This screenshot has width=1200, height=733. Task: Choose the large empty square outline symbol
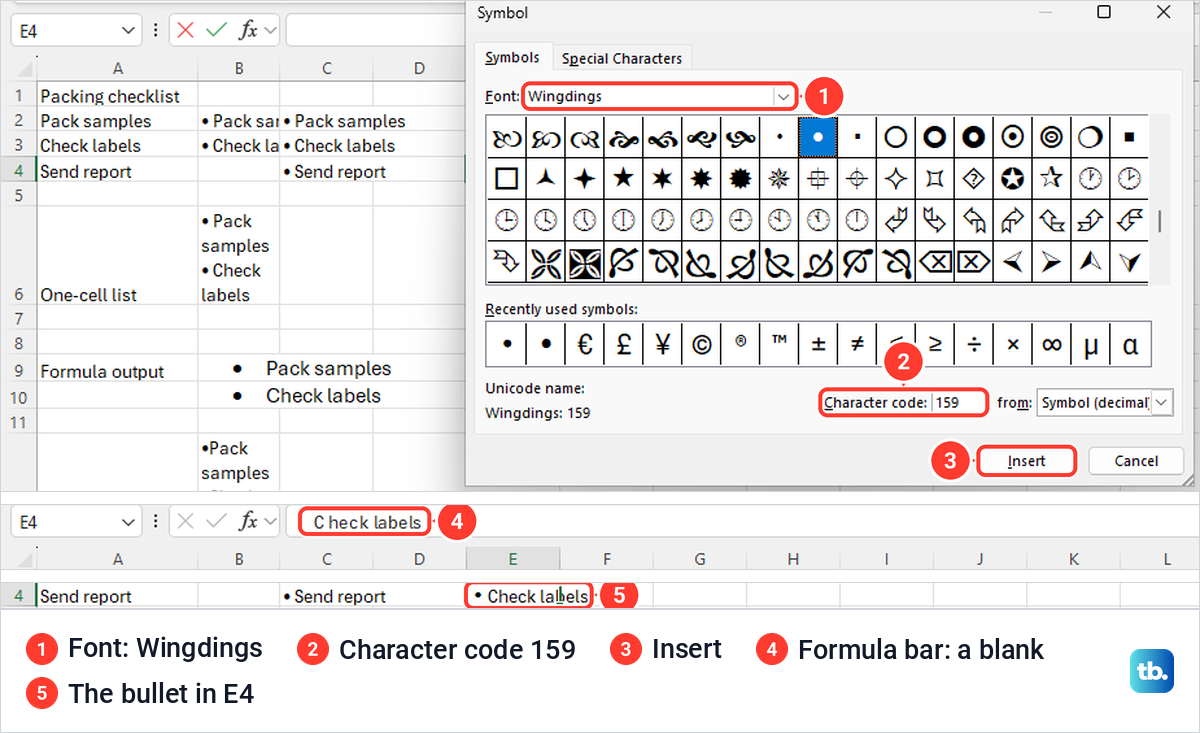(x=507, y=178)
